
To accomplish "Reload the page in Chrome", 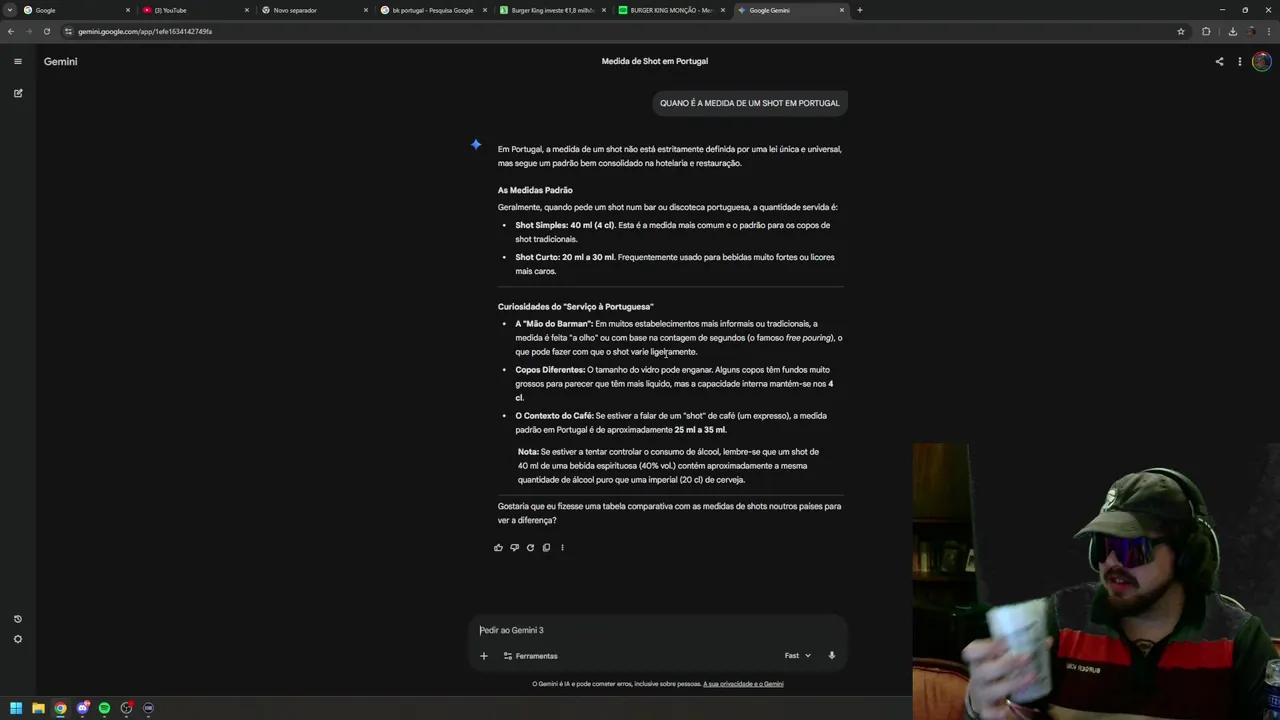I will [46, 31].
